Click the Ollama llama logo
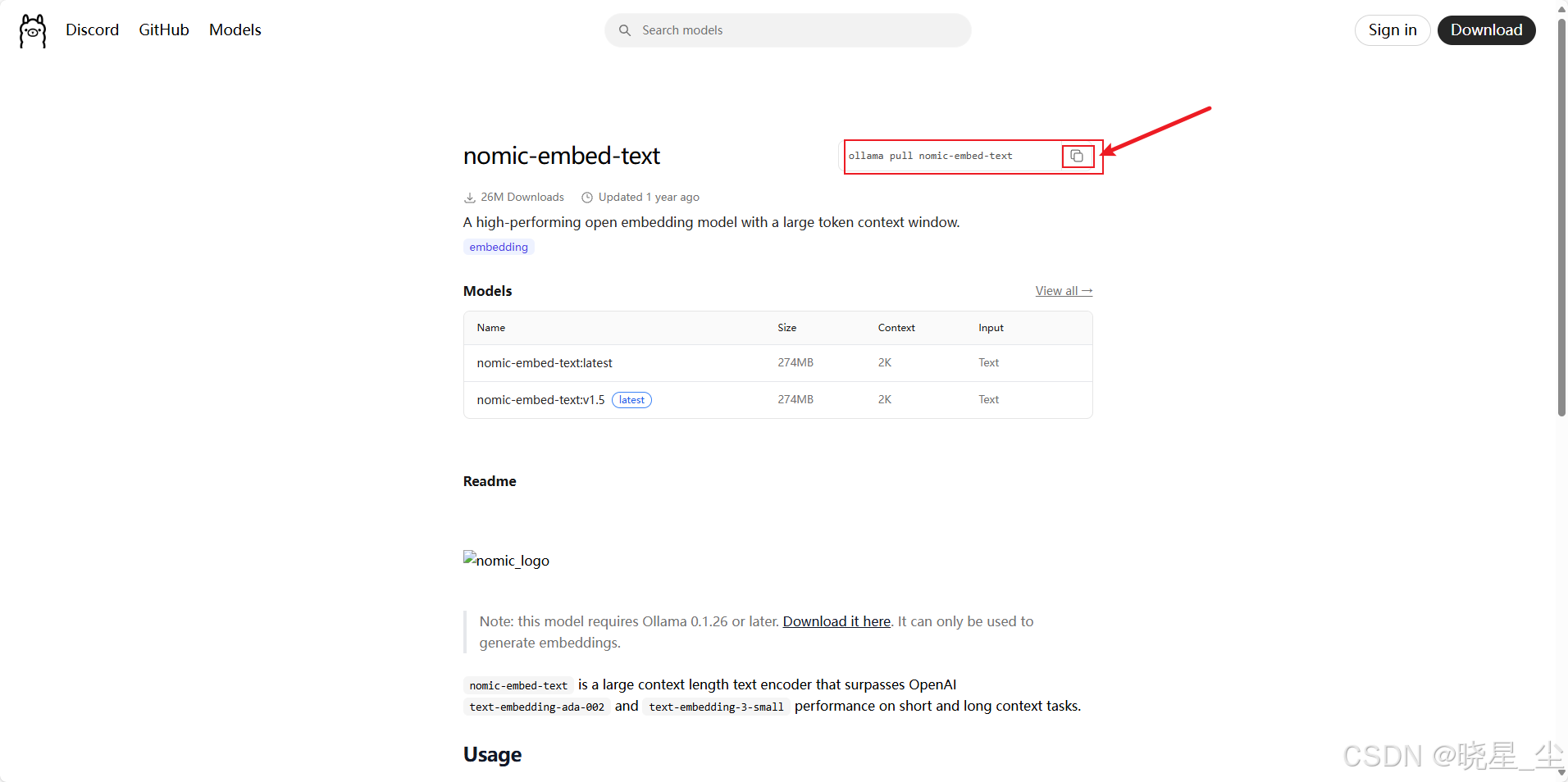 pos(33,30)
